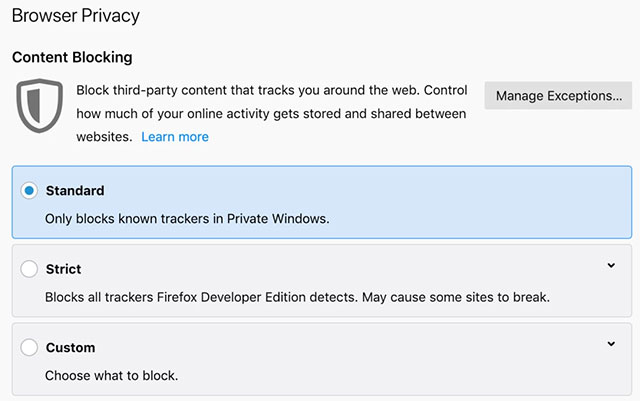640x401 pixels.
Task: Follow the Learn more link
Action: (175, 136)
